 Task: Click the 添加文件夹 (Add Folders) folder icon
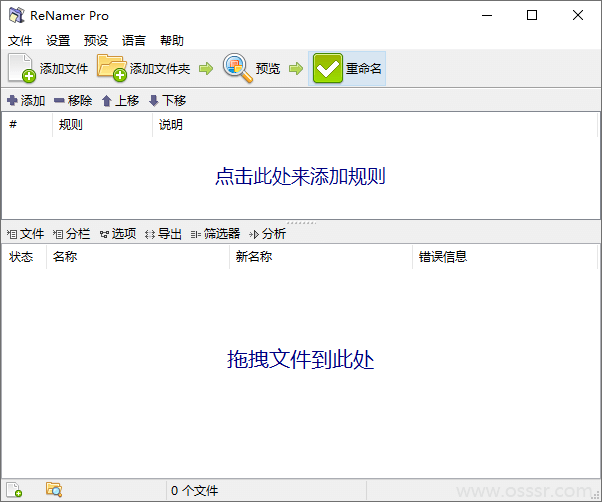pyautogui.click(x=112, y=68)
